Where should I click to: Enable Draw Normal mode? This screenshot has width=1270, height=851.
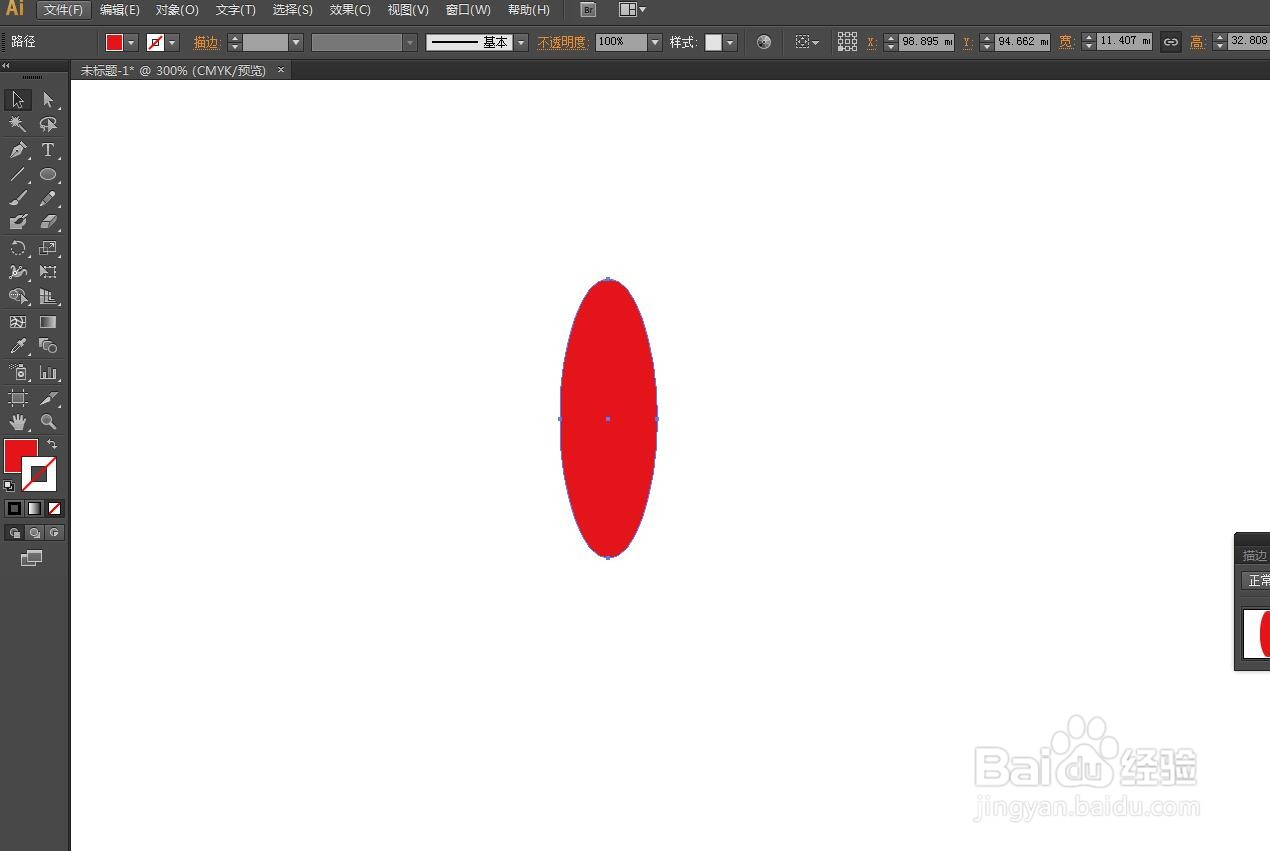14,533
